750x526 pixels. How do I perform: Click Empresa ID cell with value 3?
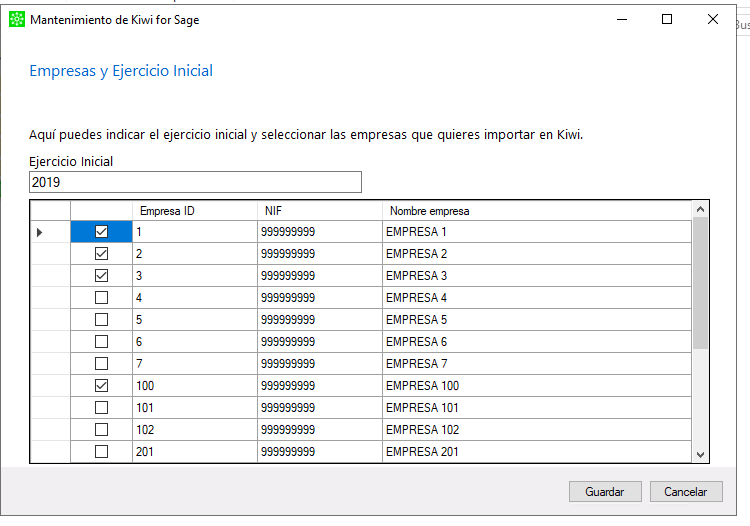[x=195, y=276]
